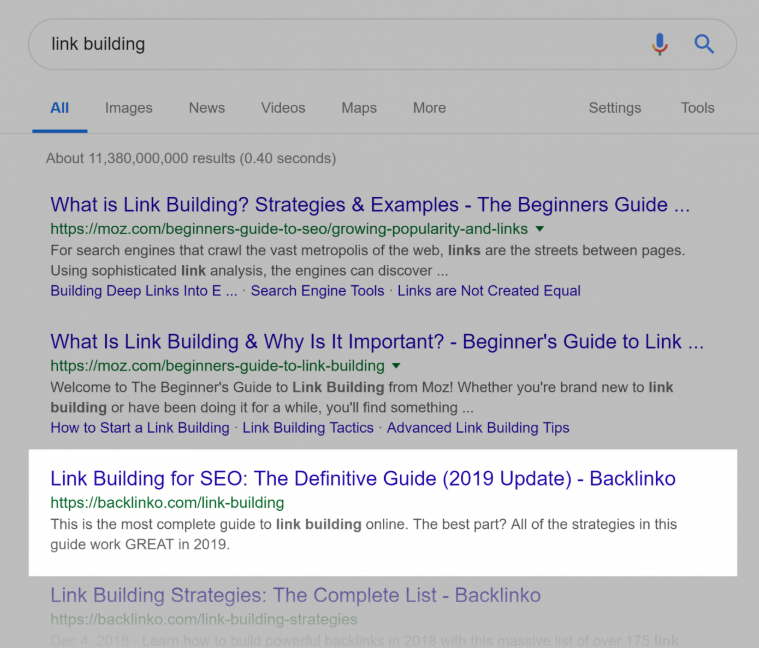Open 'What is Link Building? Strategies & Examples' result
This screenshot has width=759, height=648.
(370, 205)
